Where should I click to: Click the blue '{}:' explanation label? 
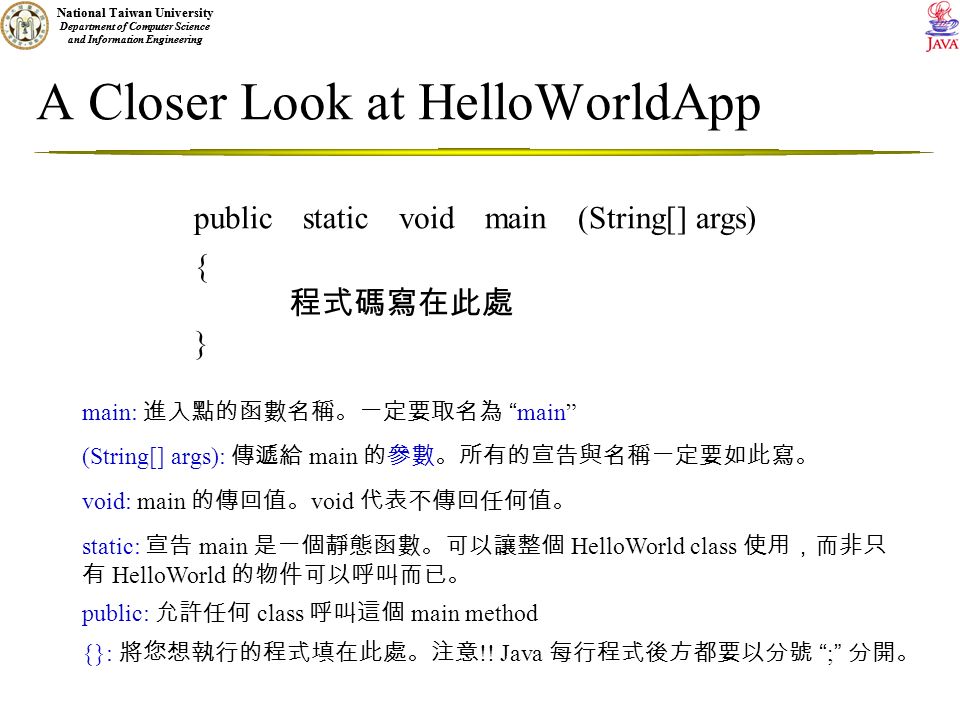click(97, 653)
